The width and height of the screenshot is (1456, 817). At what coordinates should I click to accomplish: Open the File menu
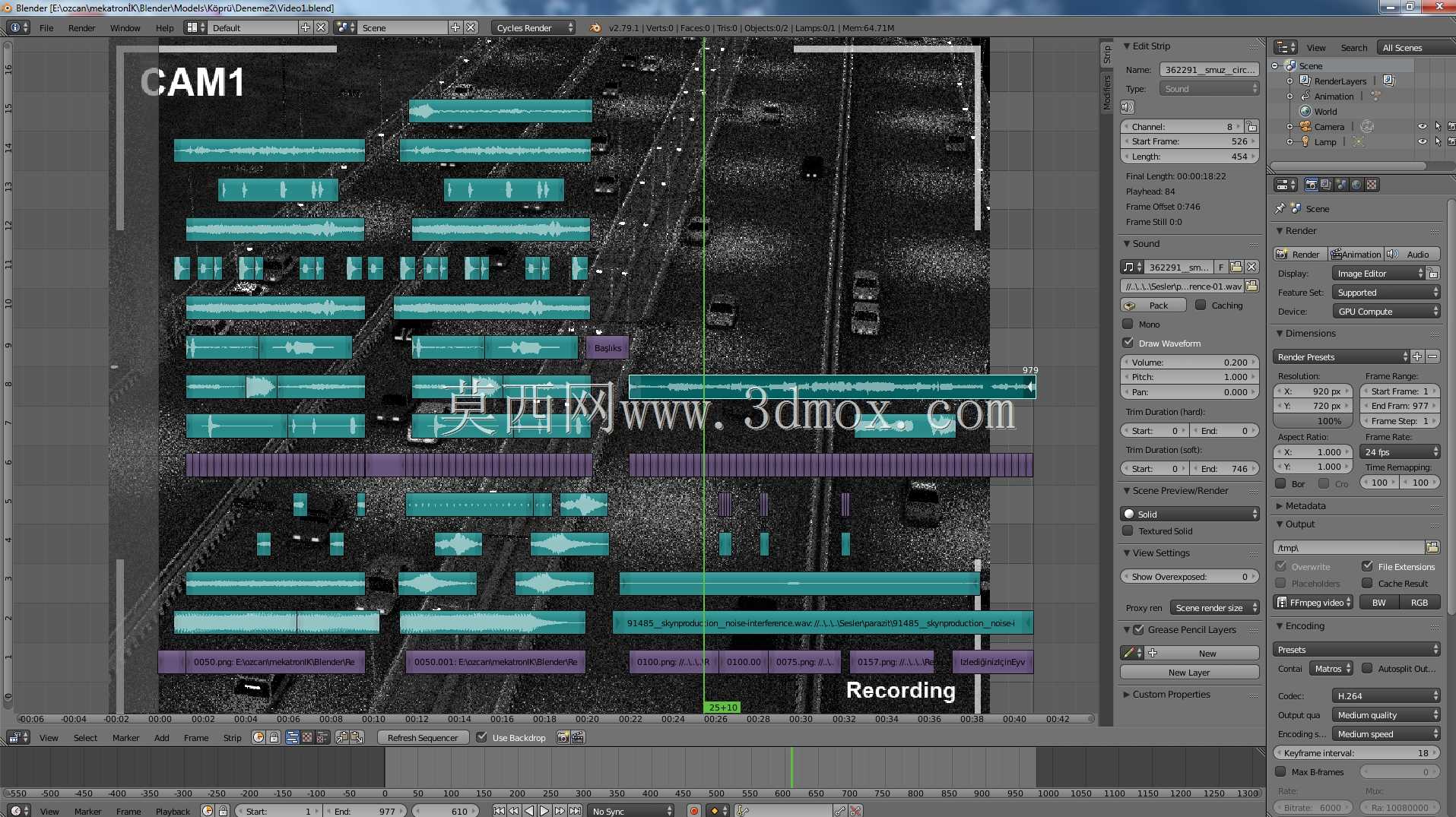coord(46,27)
